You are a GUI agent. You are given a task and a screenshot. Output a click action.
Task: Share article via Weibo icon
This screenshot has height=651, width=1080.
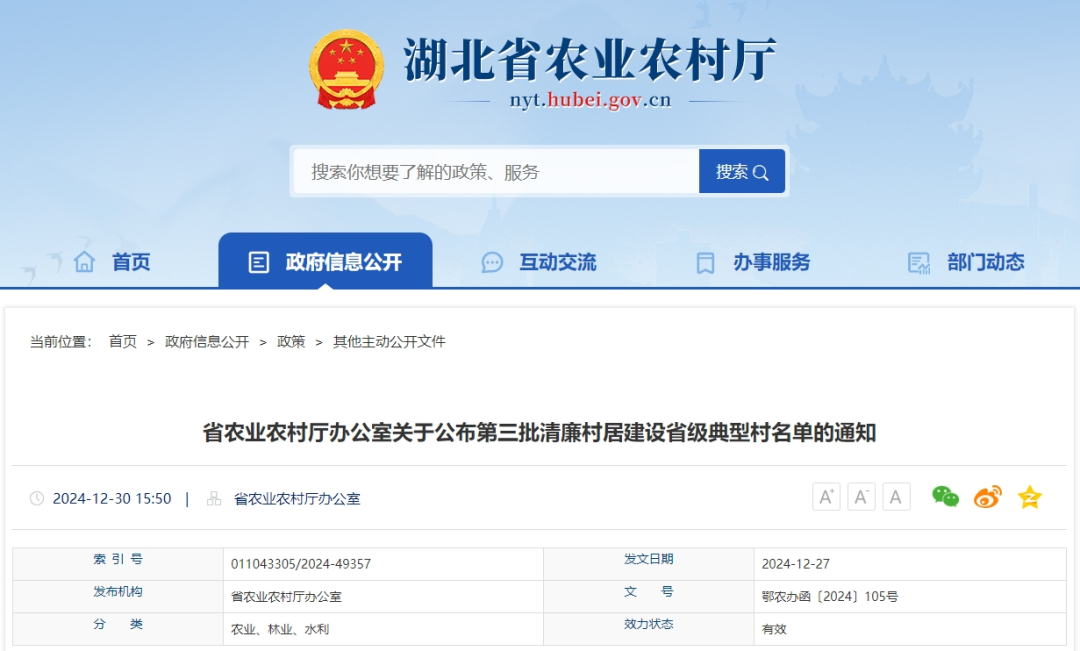click(987, 497)
